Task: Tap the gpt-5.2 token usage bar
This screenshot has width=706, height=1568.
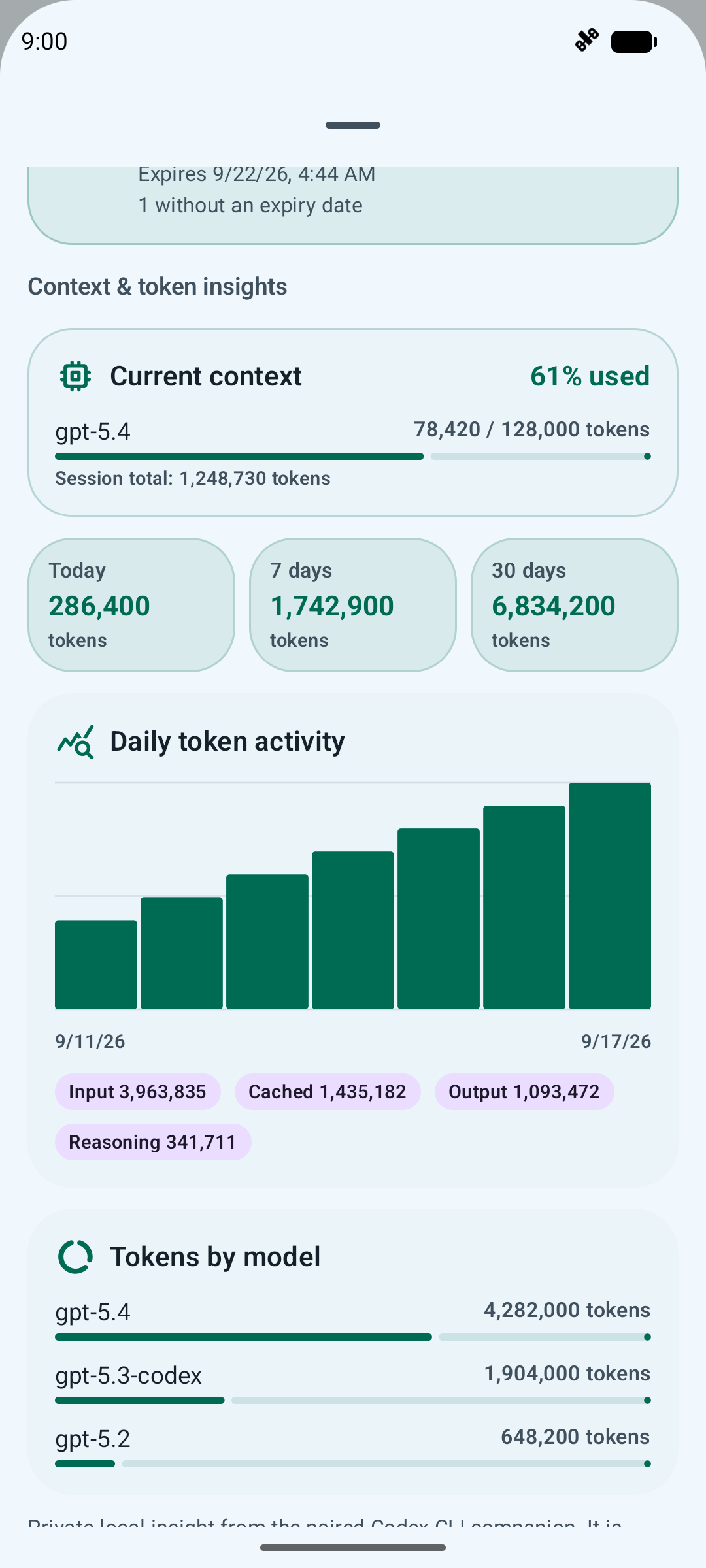Action: pyautogui.click(x=353, y=1463)
